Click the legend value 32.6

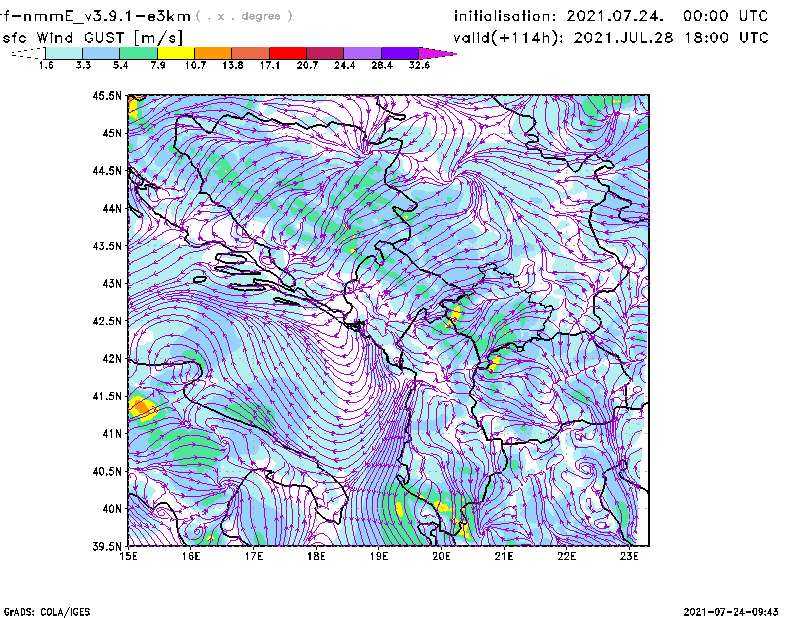click(419, 65)
